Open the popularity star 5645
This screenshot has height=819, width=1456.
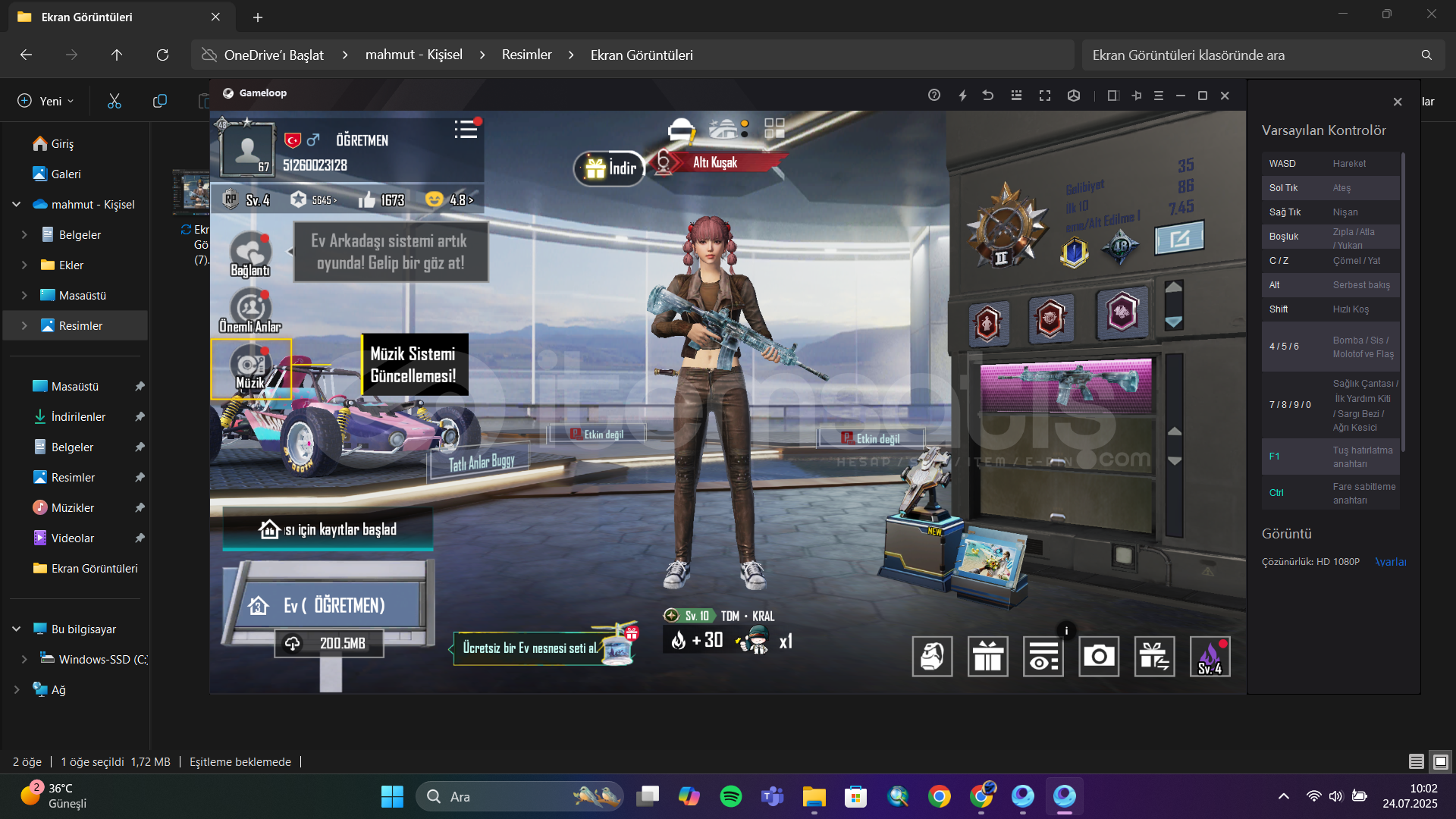click(x=314, y=199)
